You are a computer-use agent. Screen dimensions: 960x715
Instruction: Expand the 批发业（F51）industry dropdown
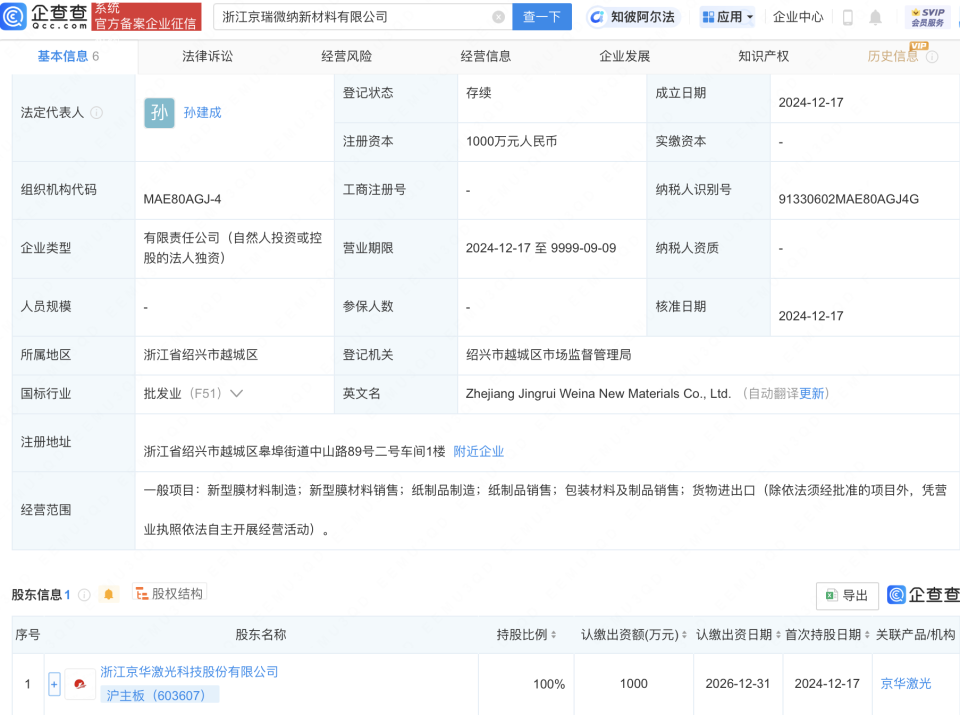point(235,393)
